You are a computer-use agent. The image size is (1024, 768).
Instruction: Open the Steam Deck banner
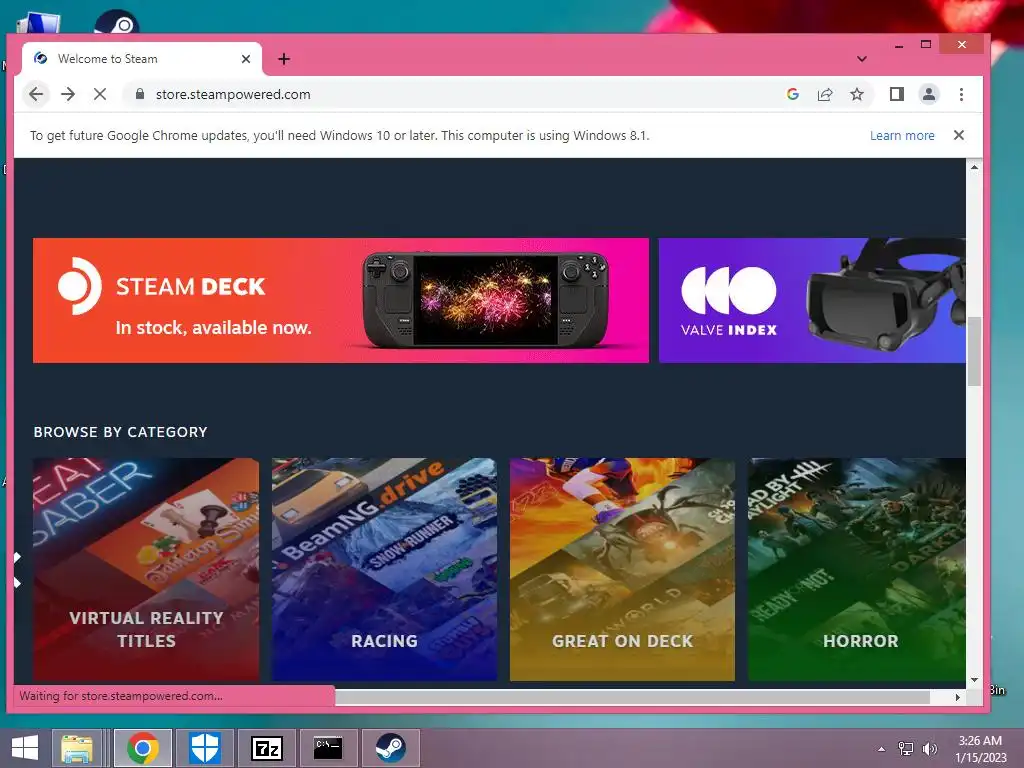tap(341, 300)
